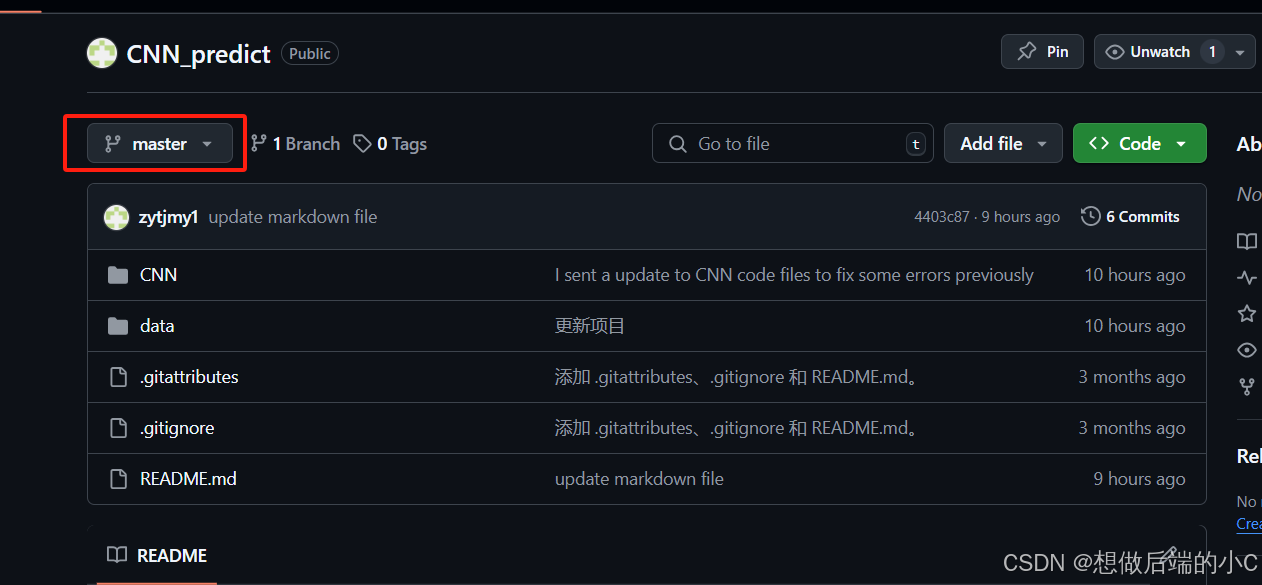Image resolution: width=1262 pixels, height=585 pixels.
Task: View the 6 Commits history
Action: (1131, 217)
